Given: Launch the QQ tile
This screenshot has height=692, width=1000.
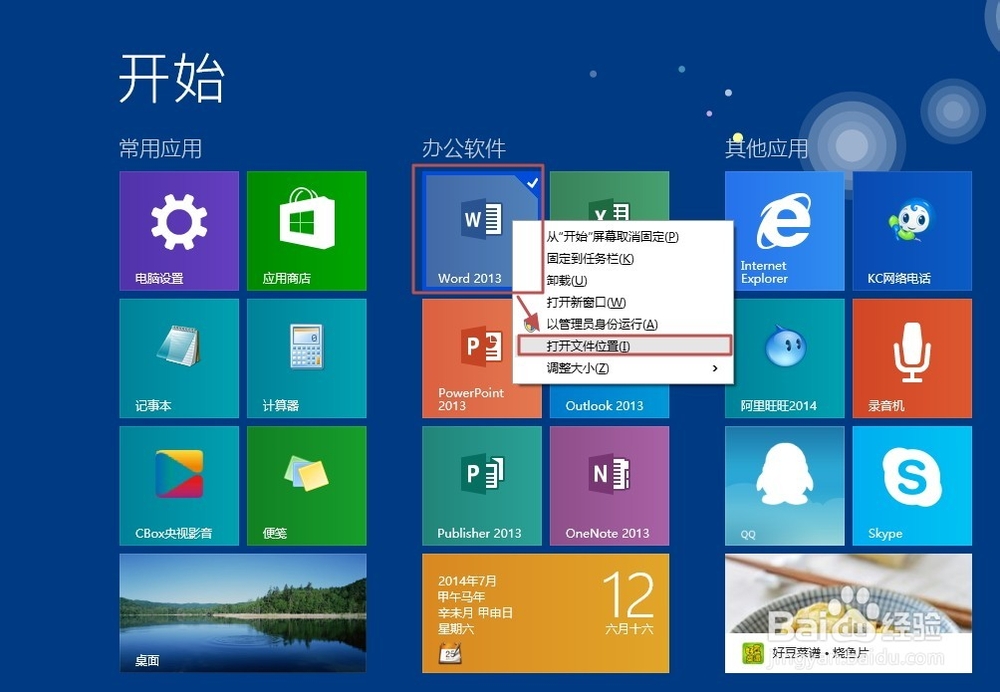Looking at the screenshot, I should tap(785, 486).
